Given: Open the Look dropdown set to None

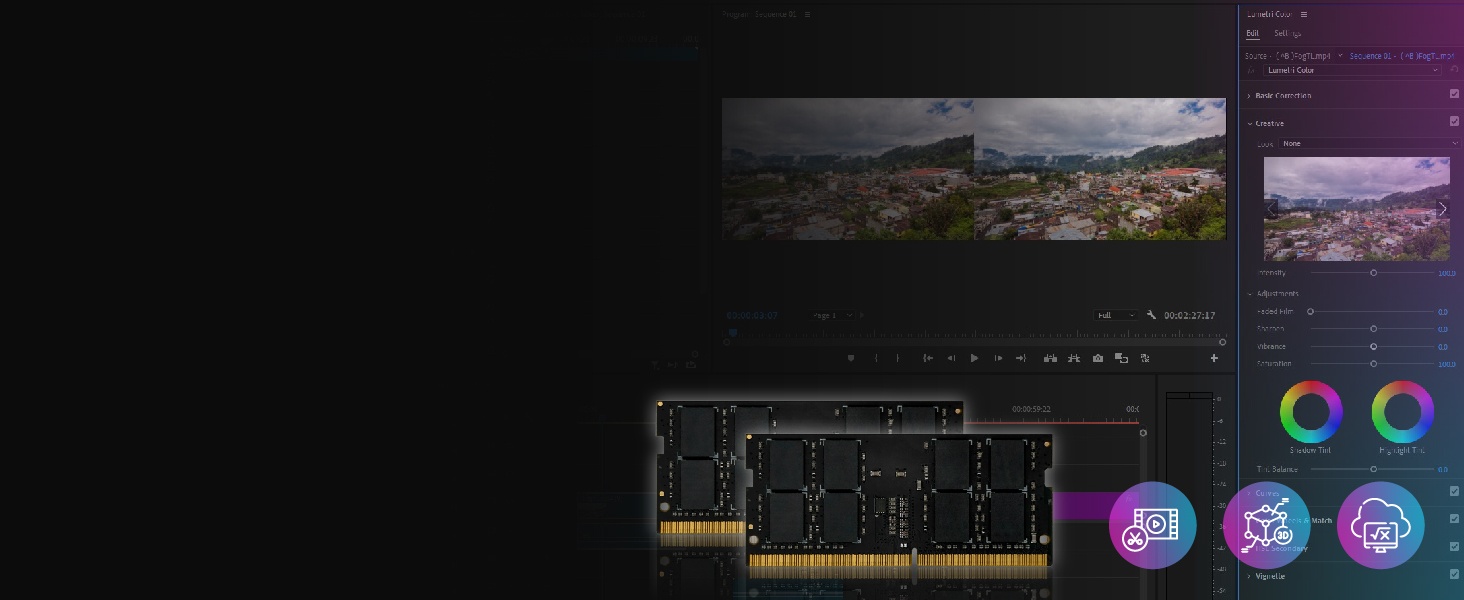Looking at the screenshot, I should [x=1369, y=143].
